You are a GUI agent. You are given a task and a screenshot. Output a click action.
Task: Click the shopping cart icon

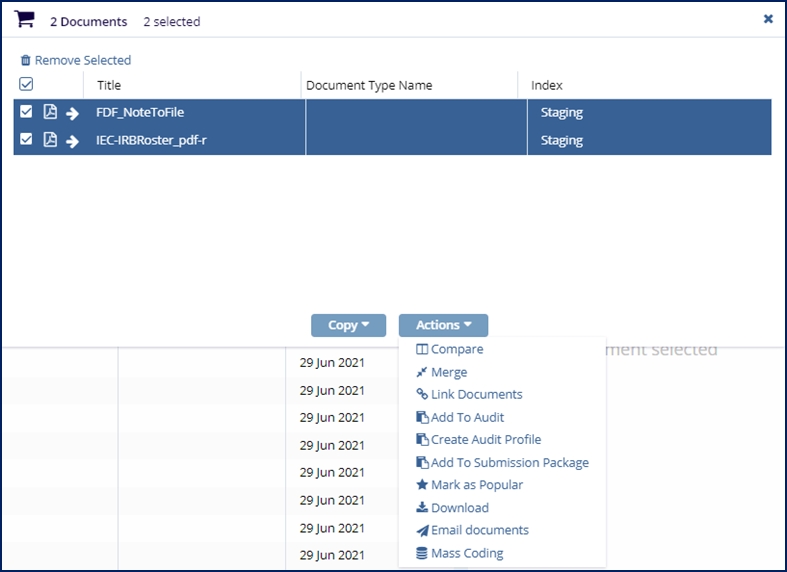(24, 20)
